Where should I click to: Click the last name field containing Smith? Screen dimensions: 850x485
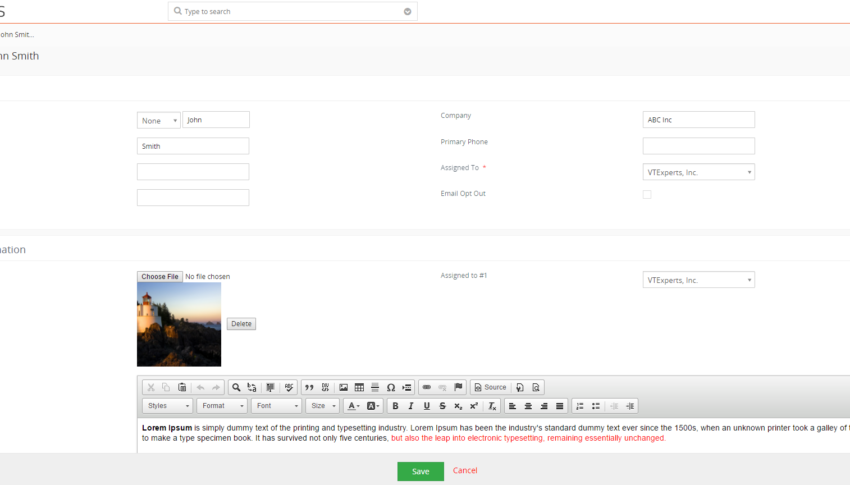click(x=193, y=146)
